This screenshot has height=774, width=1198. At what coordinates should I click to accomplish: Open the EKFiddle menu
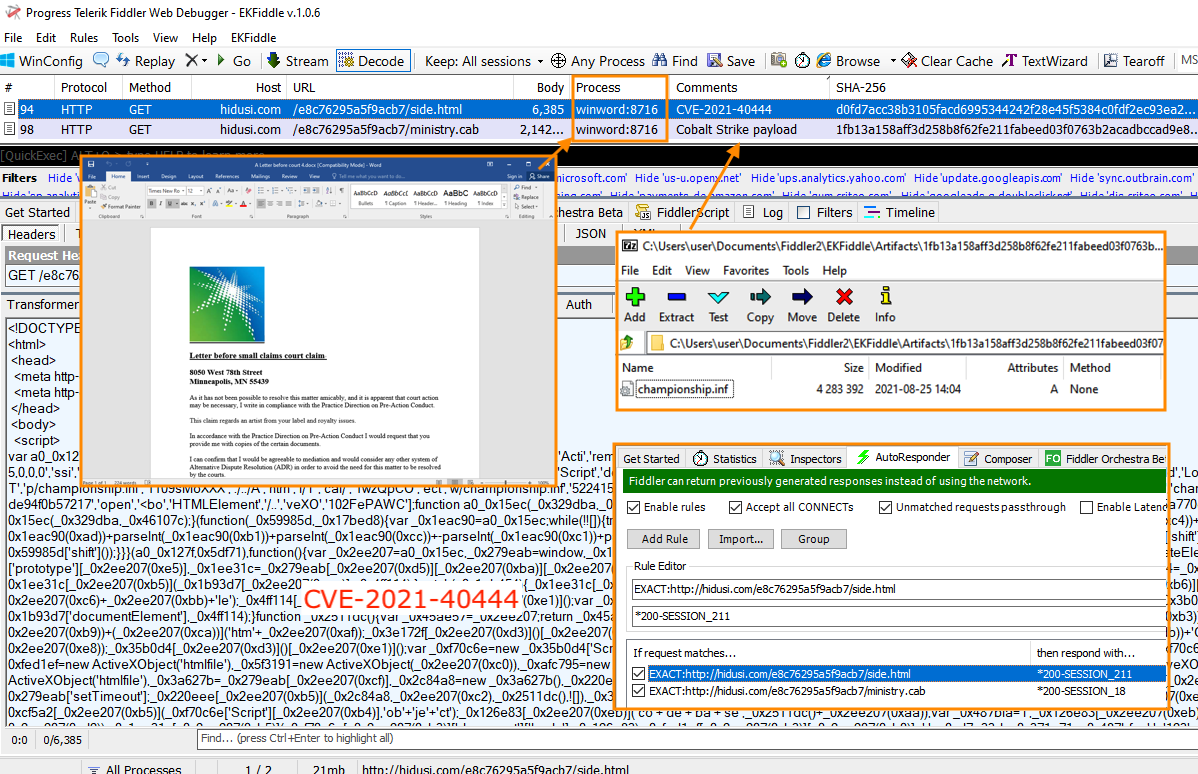254,37
